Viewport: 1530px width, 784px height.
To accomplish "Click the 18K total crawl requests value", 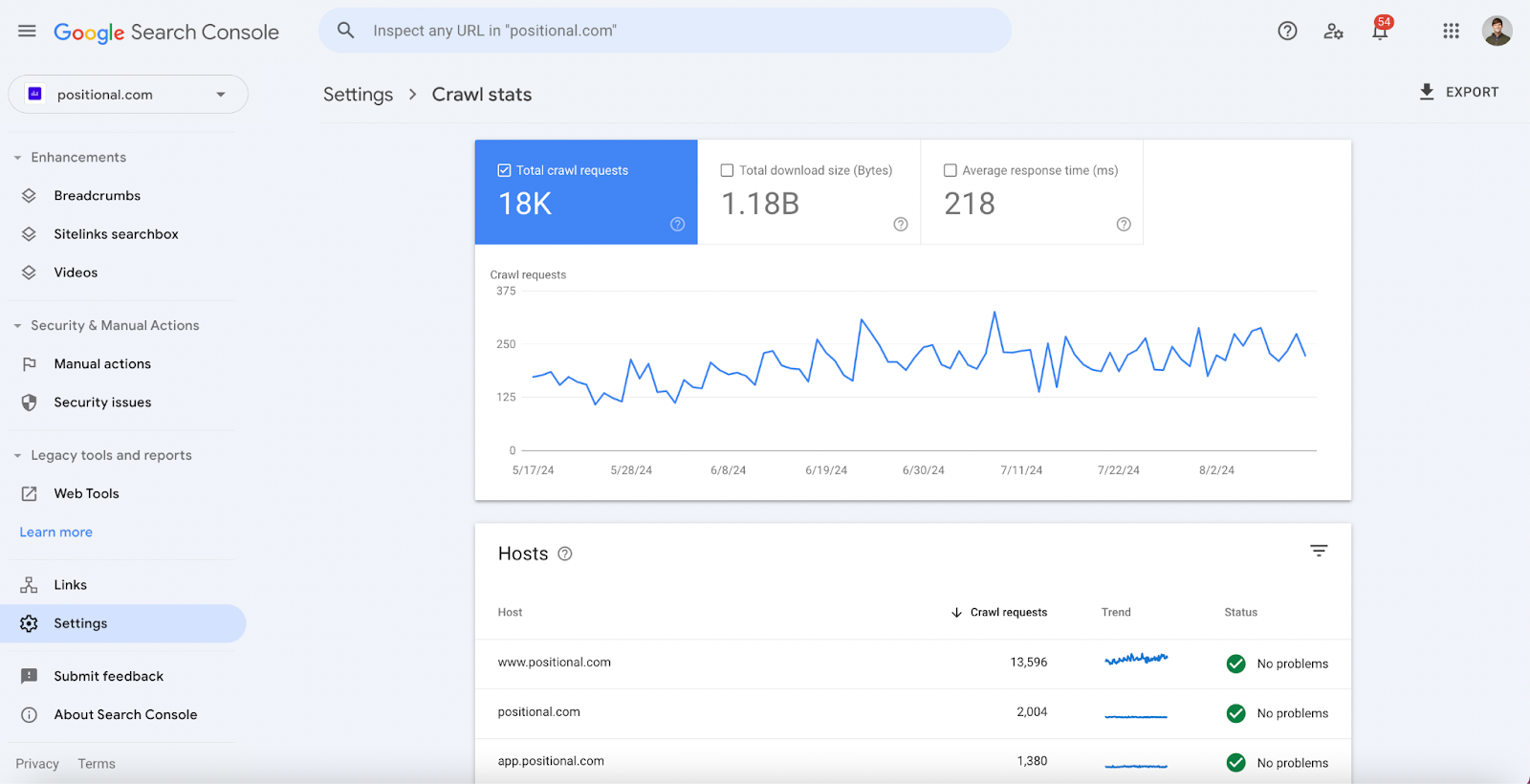I will tap(525, 204).
